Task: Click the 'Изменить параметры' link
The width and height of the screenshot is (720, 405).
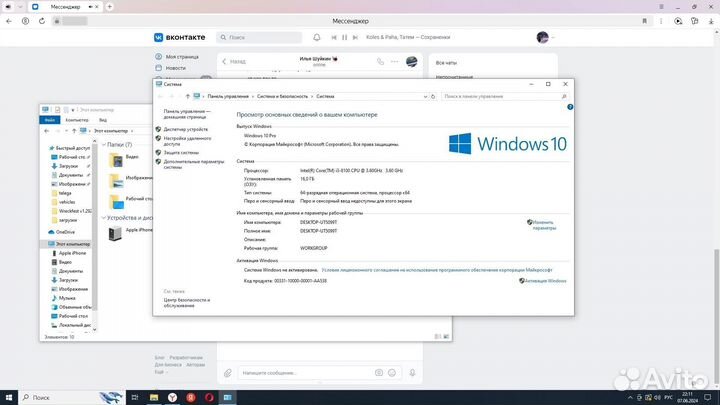Action: click(543, 225)
